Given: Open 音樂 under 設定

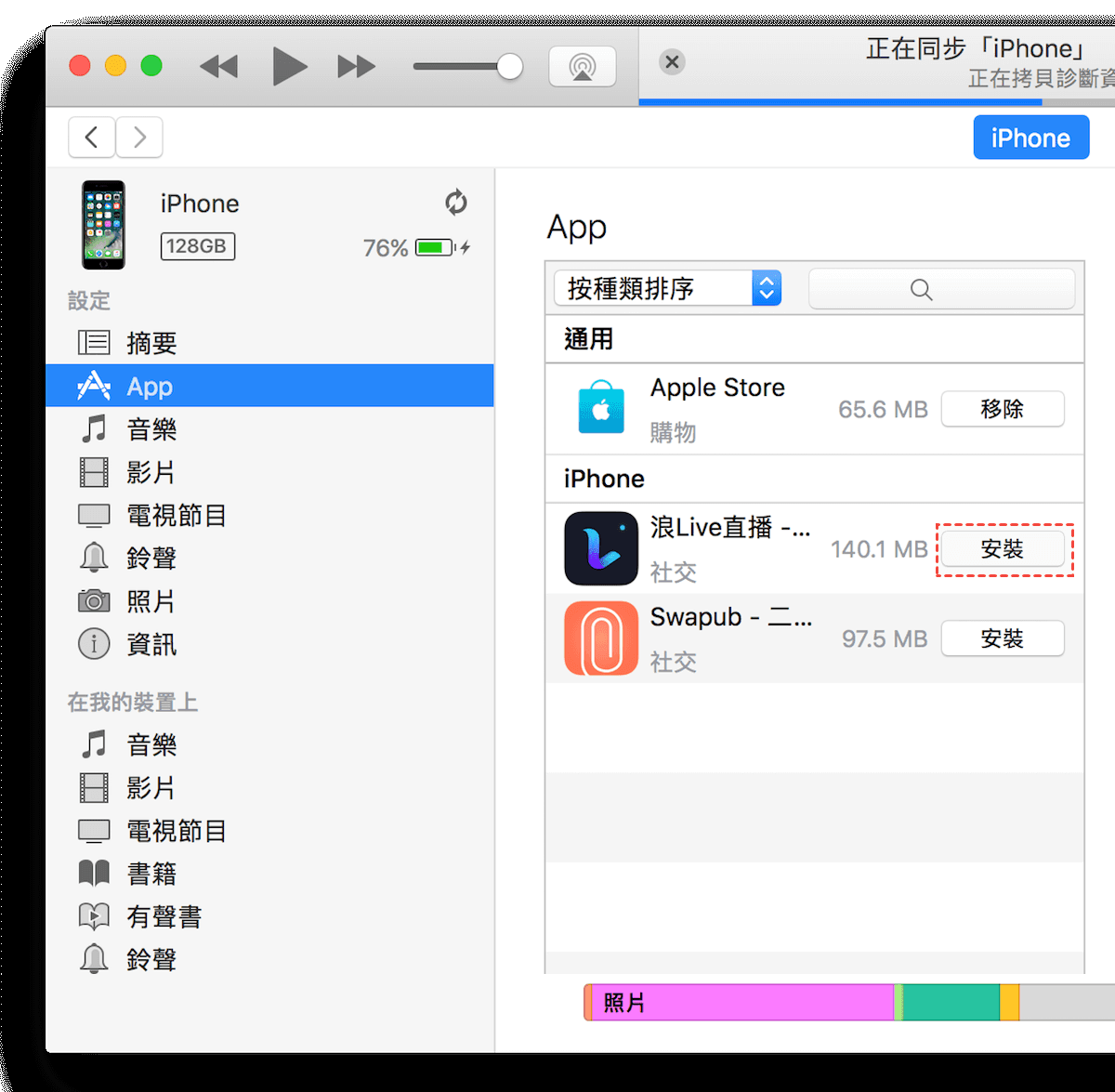Looking at the screenshot, I should [x=269, y=429].
